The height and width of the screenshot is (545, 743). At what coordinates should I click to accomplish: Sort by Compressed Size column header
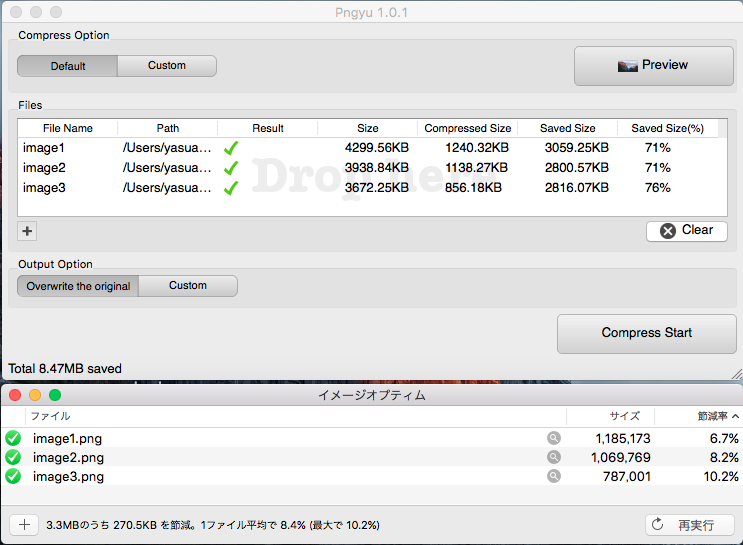[x=468, y=128]
